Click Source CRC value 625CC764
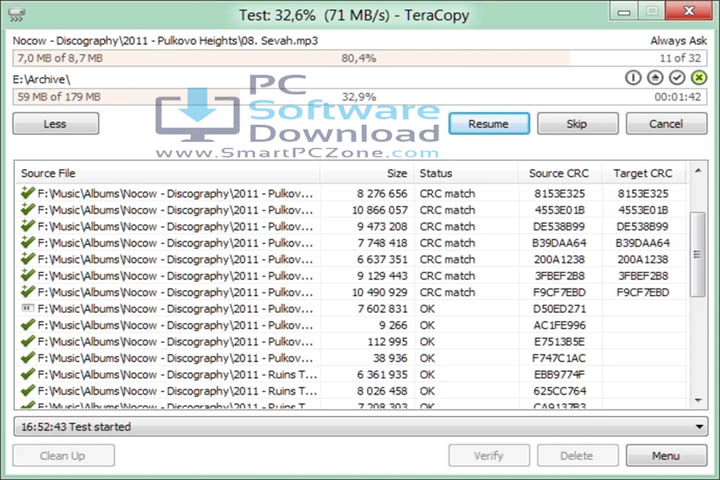Image resolution: width=720 pixels, height=480 pixels. coord(559,391)
